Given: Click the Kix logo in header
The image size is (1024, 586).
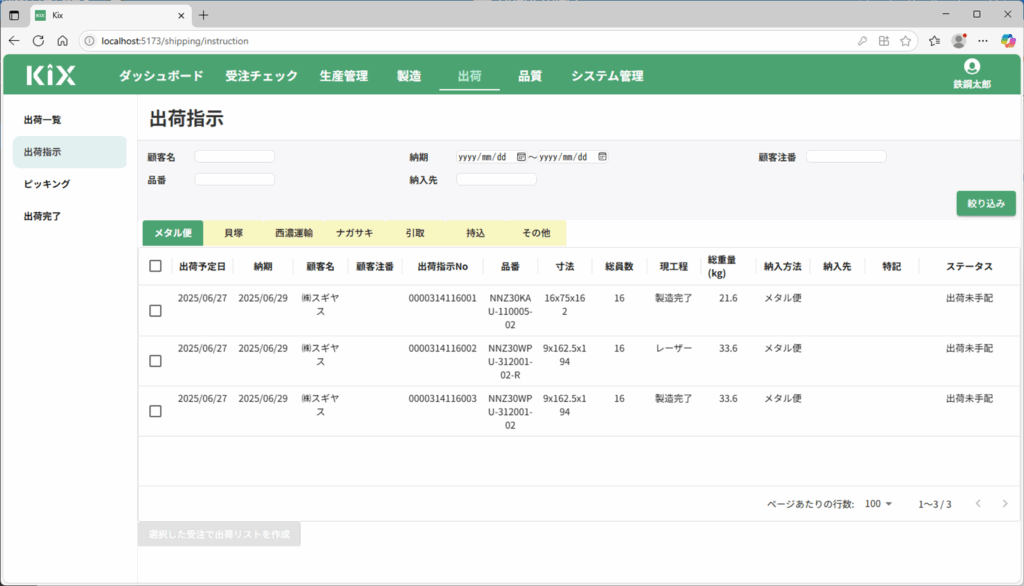Looking at the screenshot, I should tap(51, 75).
